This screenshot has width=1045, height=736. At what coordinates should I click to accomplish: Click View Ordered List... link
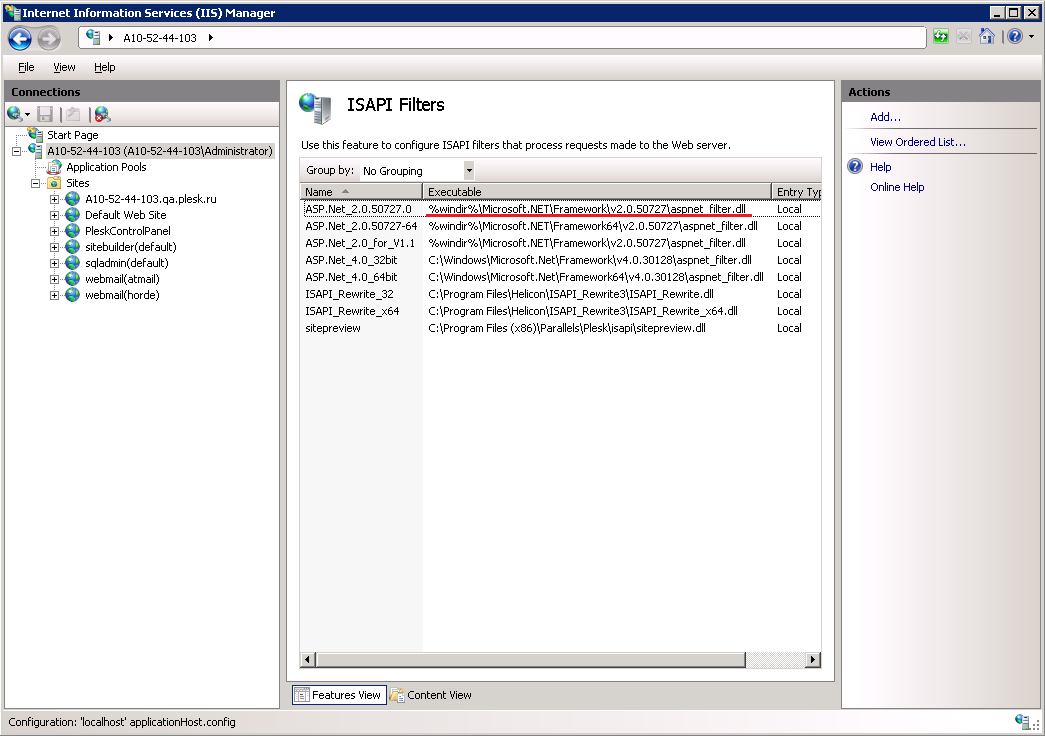(917, 142)
